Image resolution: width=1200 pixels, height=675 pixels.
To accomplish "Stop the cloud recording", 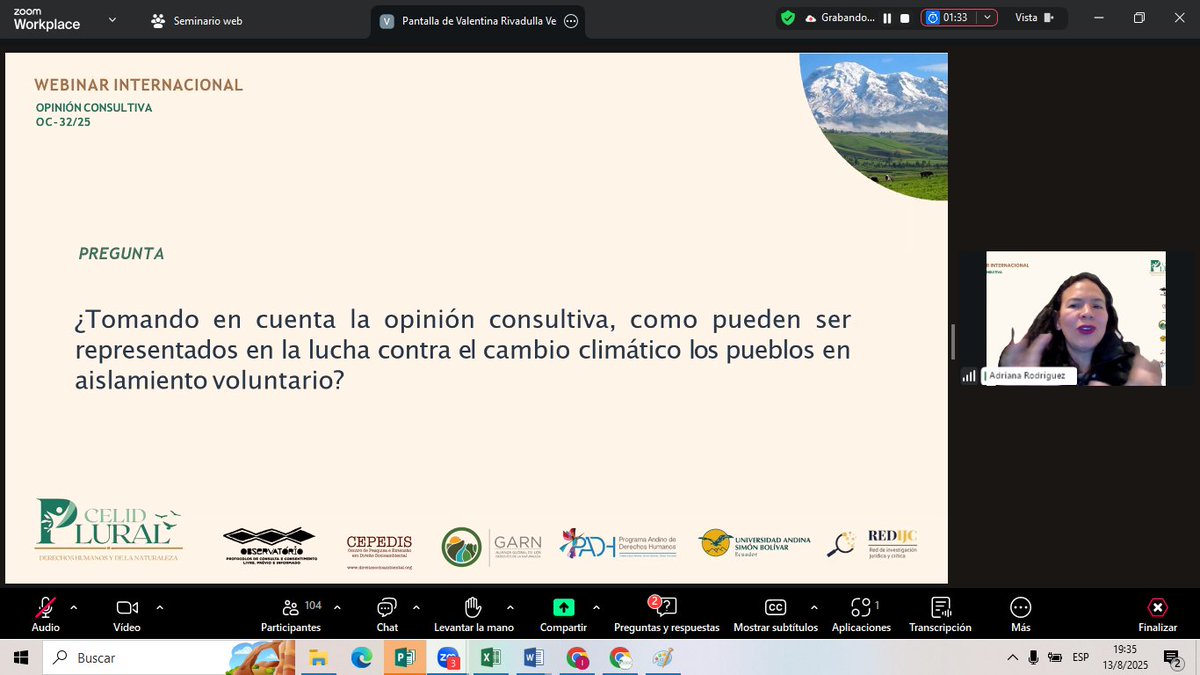I will [x=906, y=17].
